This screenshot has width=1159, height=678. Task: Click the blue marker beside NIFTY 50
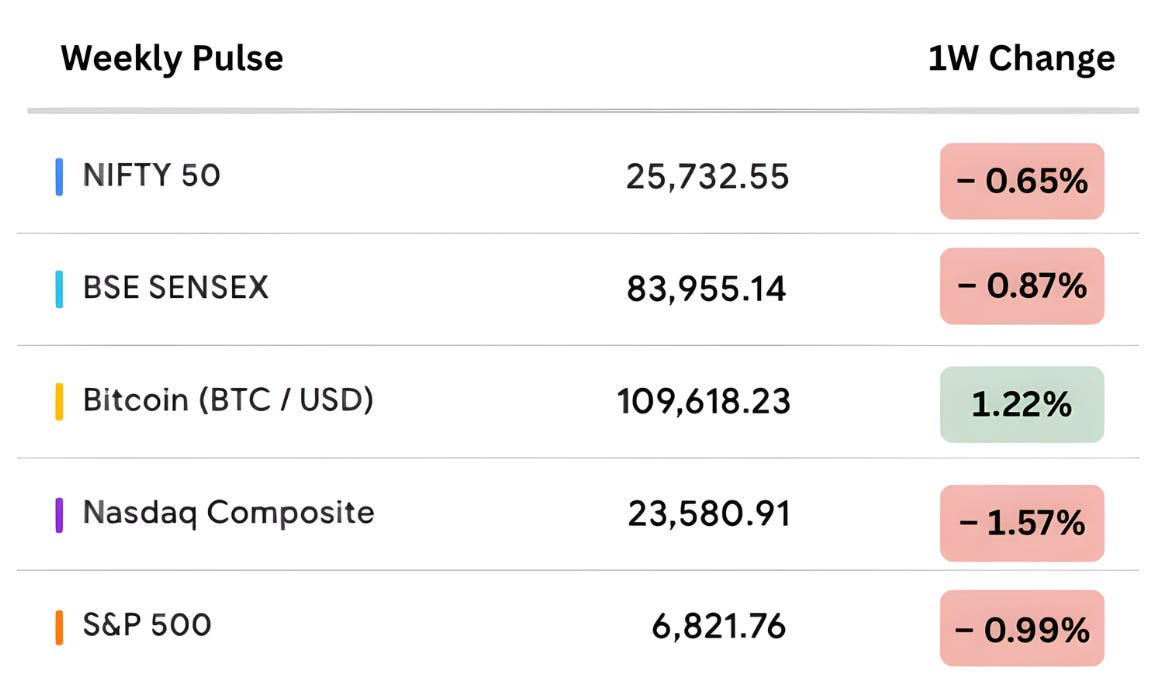pyautogui.click(x=59, y=177)
